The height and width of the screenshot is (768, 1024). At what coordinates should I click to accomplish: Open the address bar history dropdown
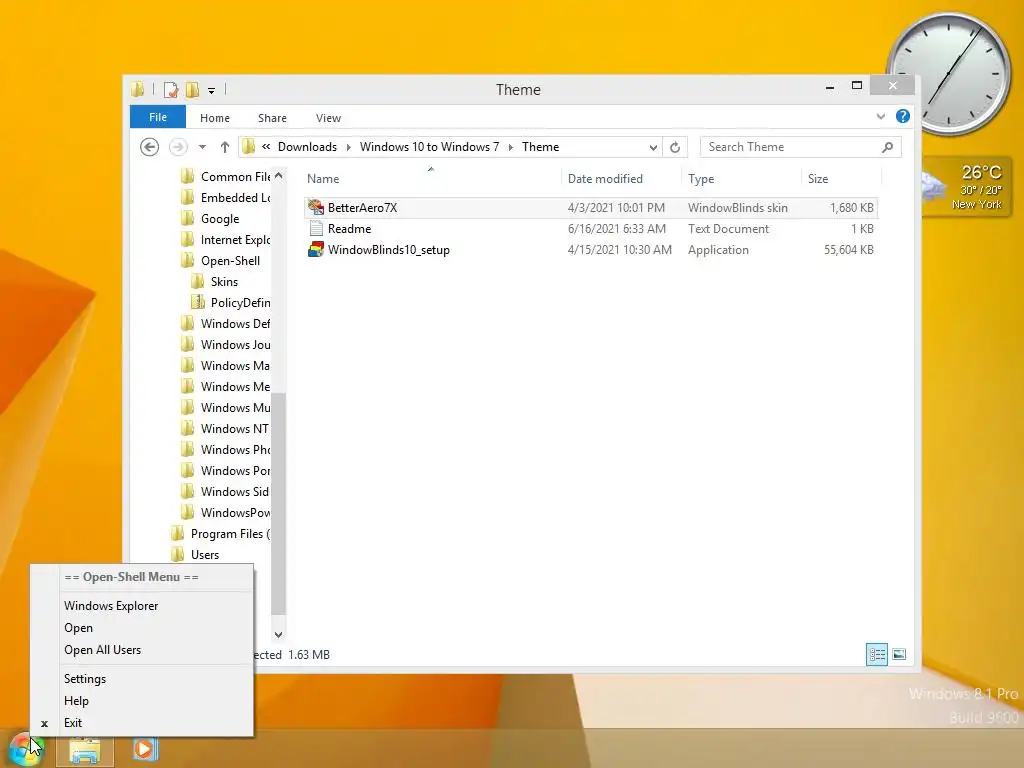[x=652, y=148]
